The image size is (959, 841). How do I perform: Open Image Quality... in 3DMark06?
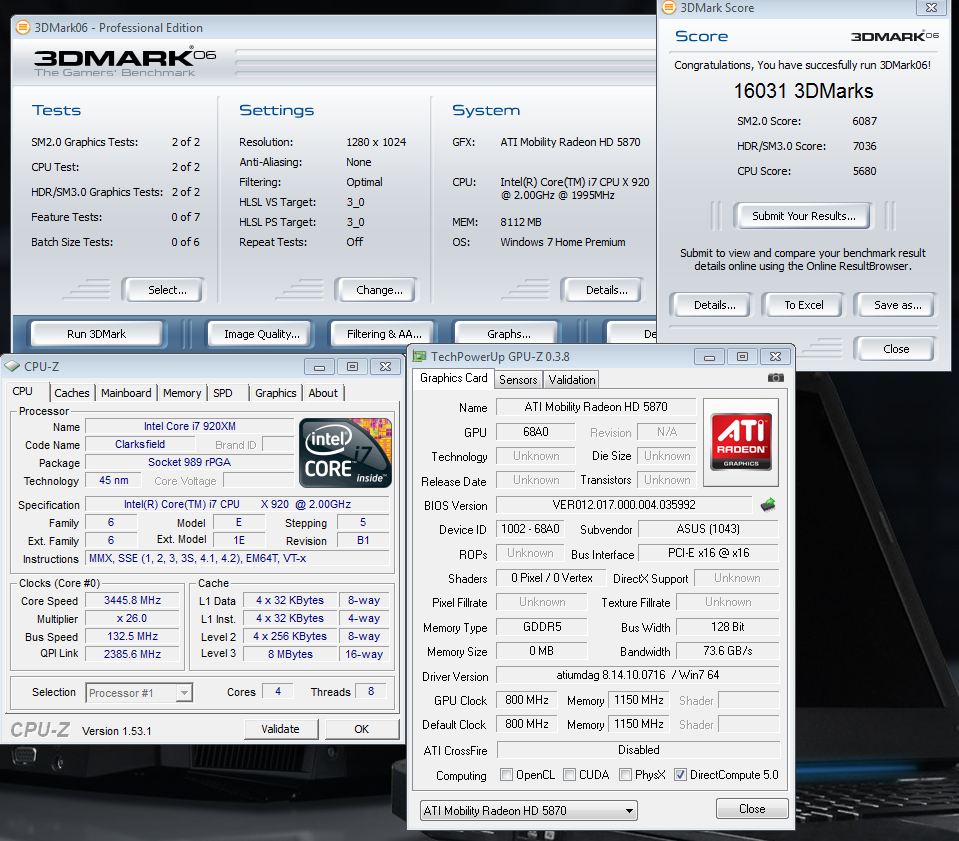[261, 334]
